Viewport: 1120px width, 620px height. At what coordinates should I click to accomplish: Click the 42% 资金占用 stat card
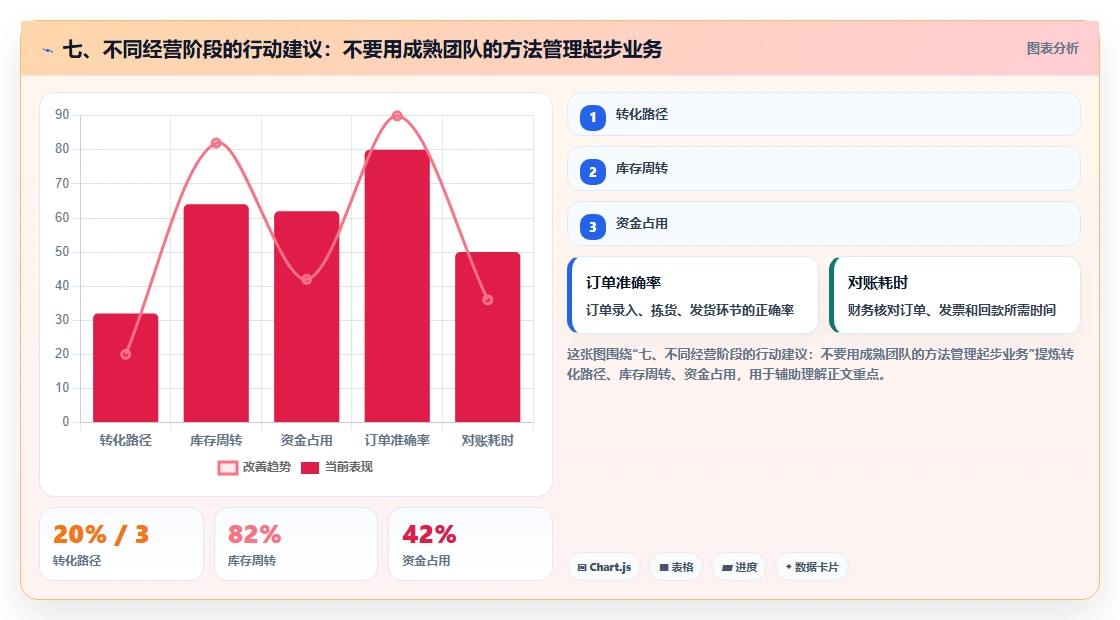tap(470, 544)
